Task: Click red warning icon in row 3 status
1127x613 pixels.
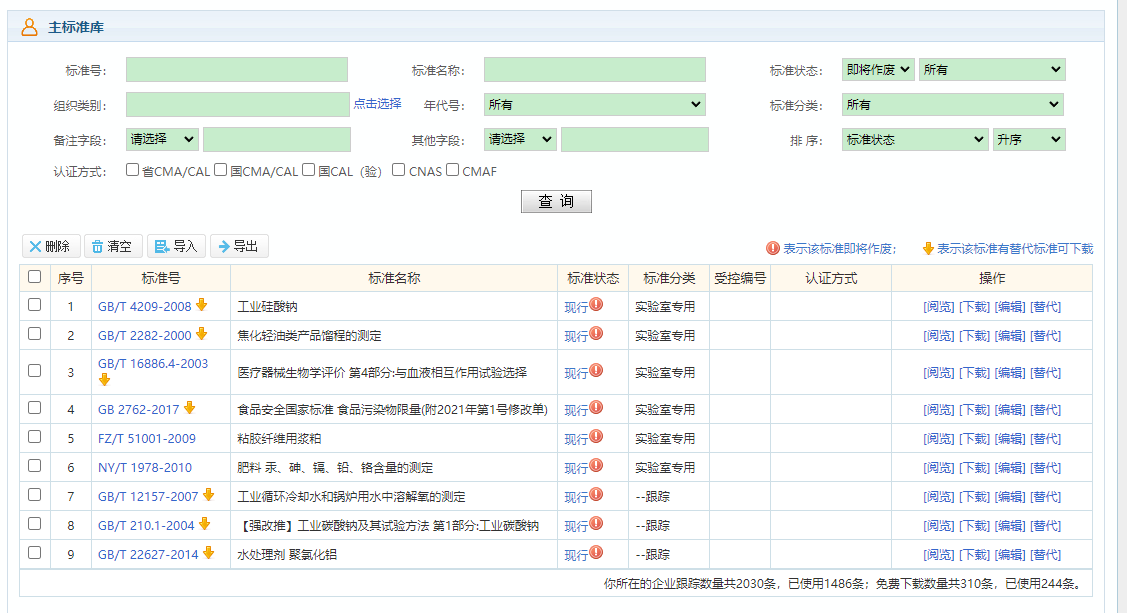Action: pyautogui.click(x=596, y=370)
